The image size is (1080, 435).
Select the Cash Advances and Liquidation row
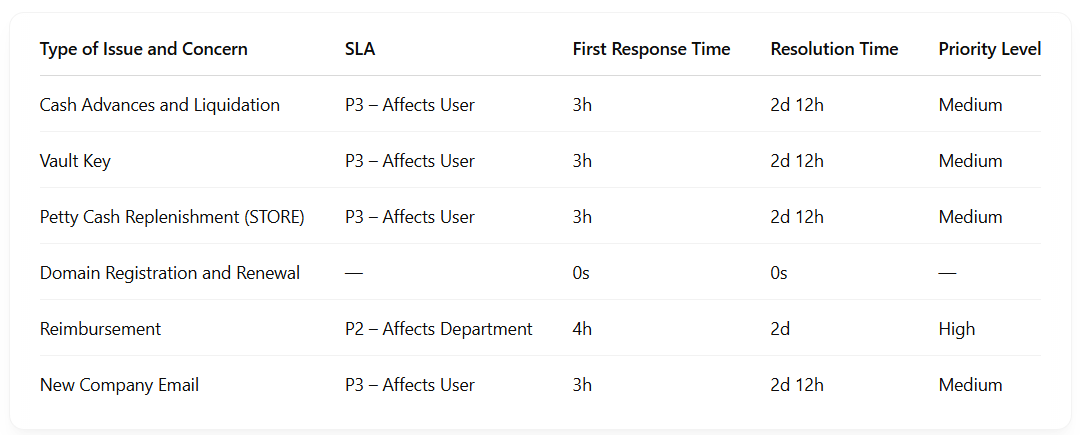[160, 105]
